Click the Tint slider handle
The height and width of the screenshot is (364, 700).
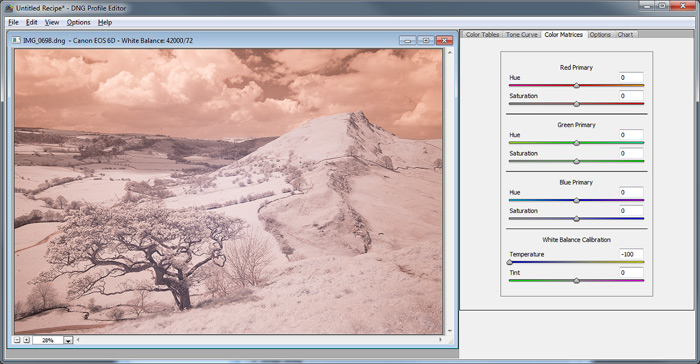[576, 280]
